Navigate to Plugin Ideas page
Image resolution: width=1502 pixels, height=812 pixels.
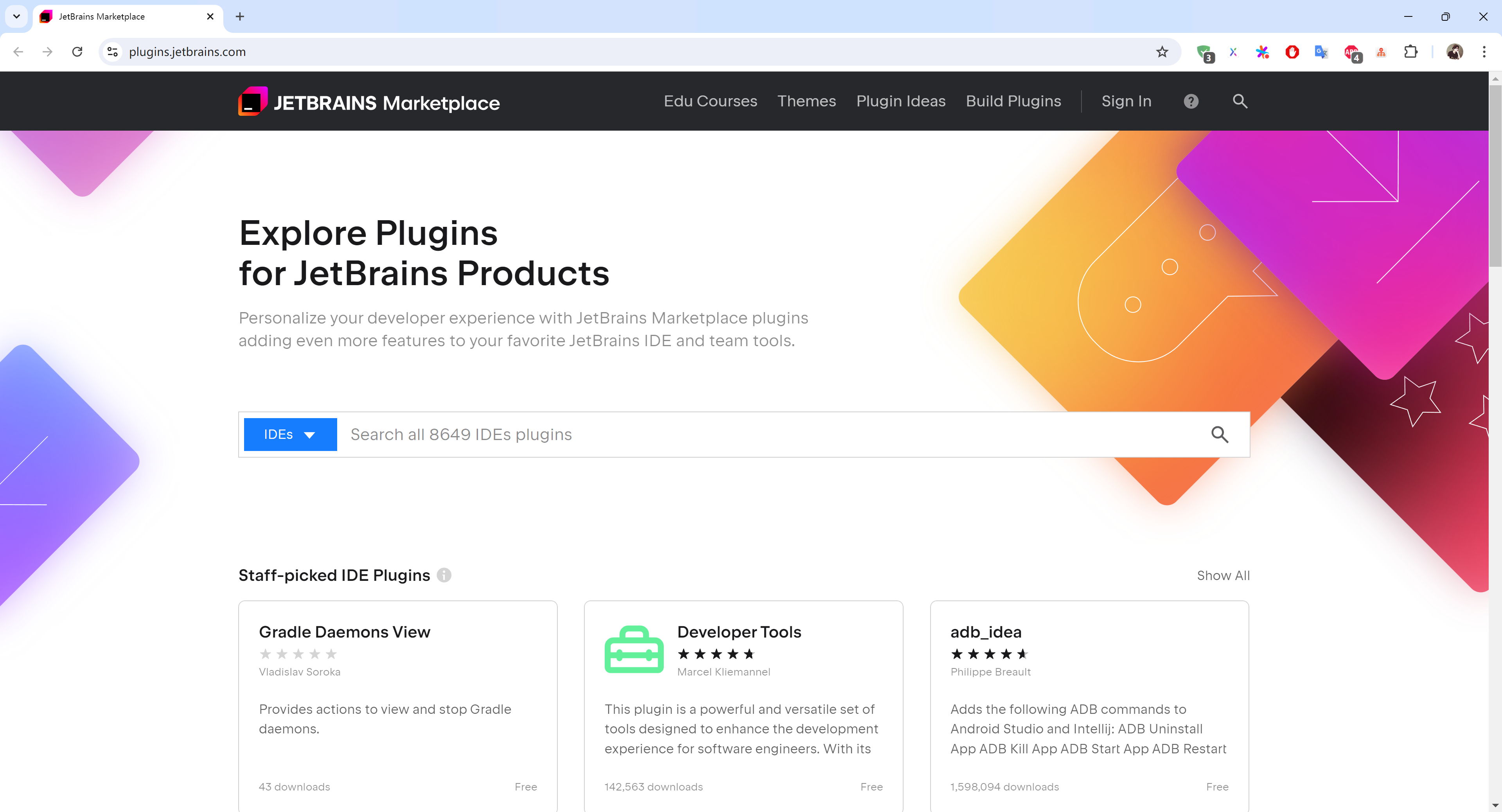[x=900, y=101]
